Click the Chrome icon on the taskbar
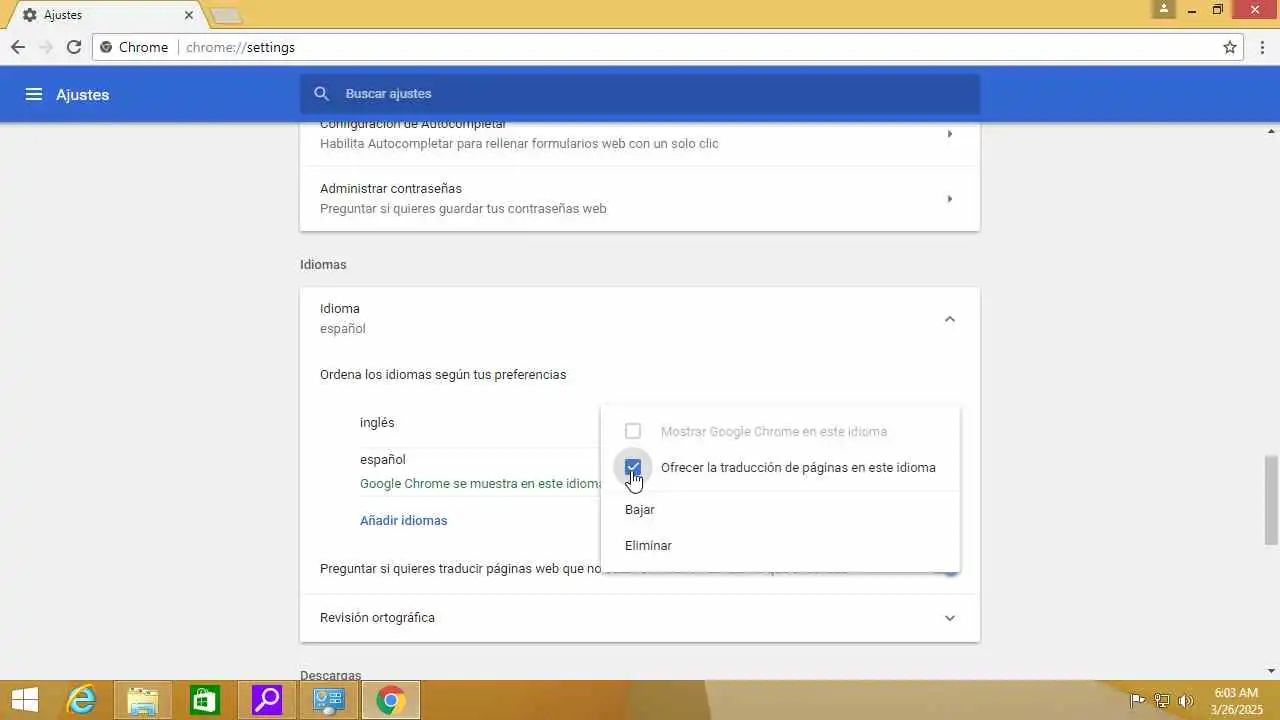The height and width of the screenshot is (720, 1280). [x=390, y=700]
